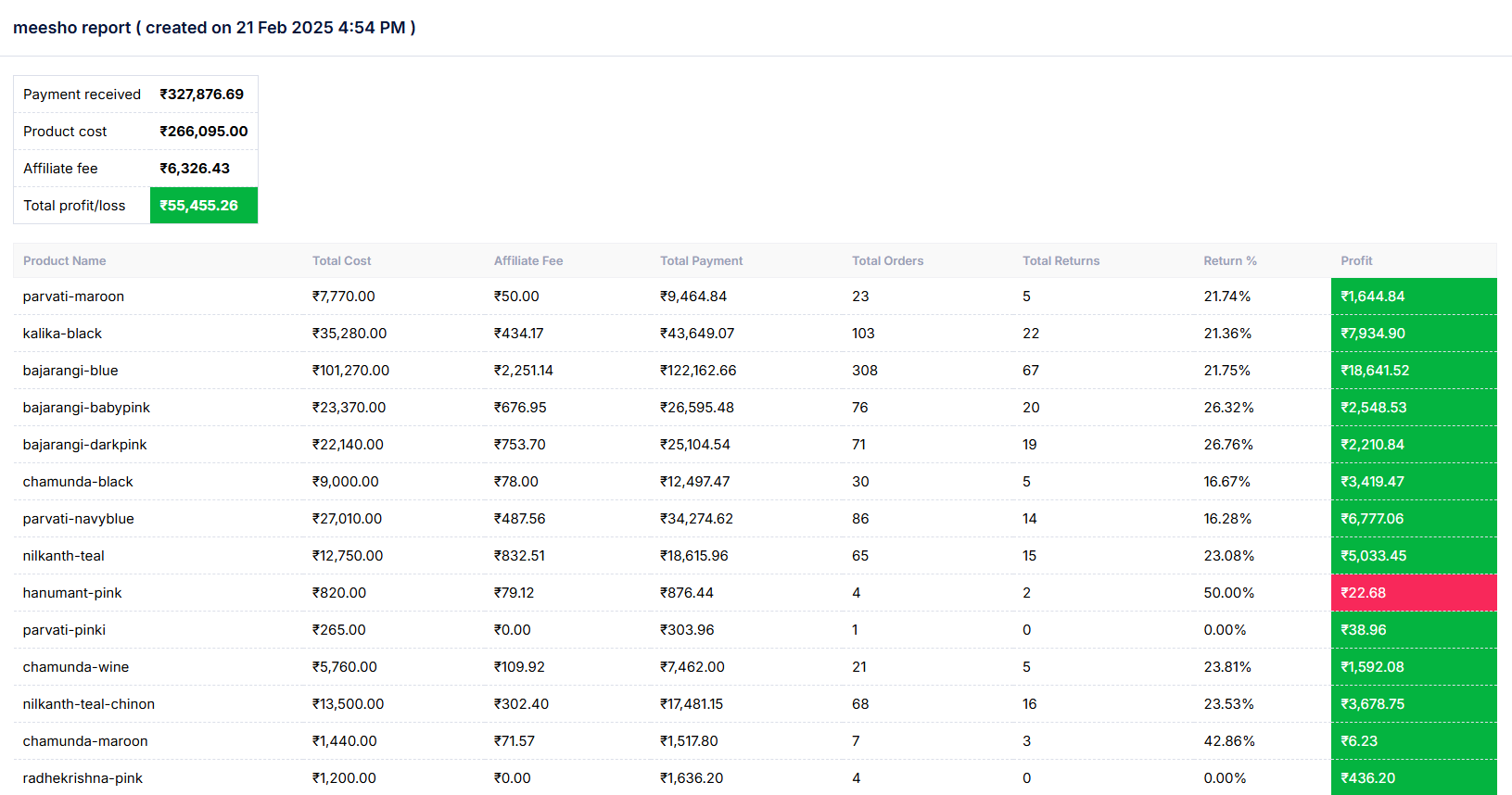Click affiliate fee ₹2,251.14 cell
1512x795 pixels.
[x=524, y=371]
